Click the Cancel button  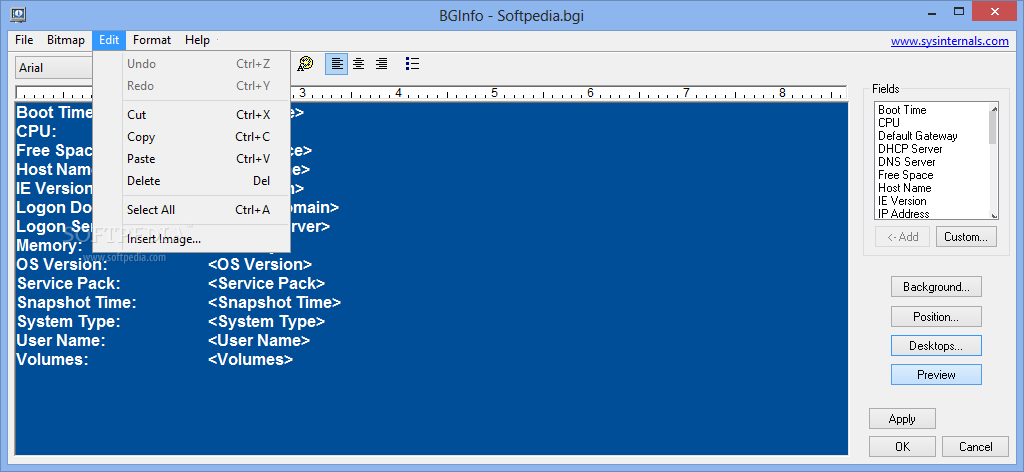pos(975,447)
